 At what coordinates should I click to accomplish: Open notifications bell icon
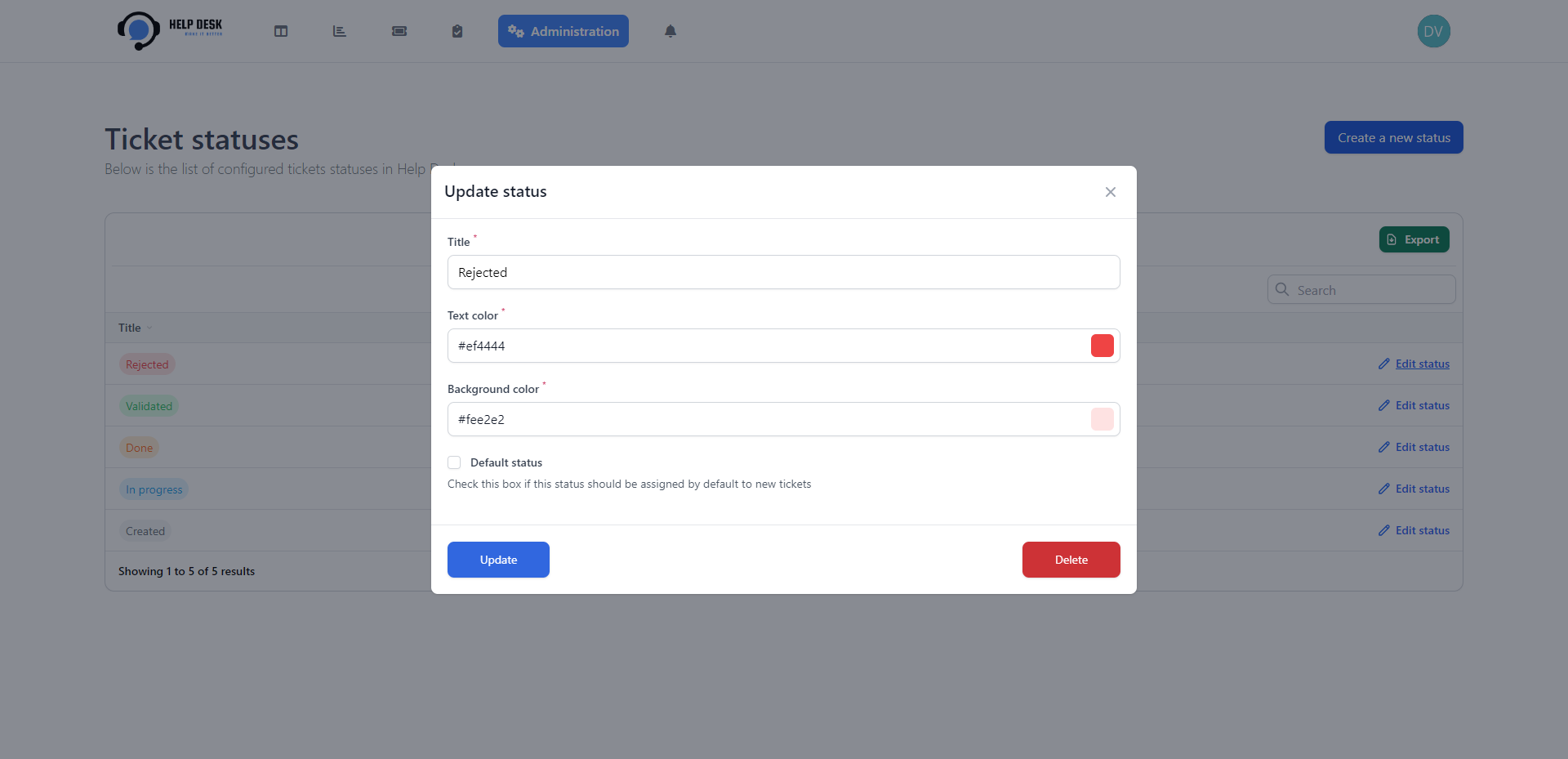[670, 31]
